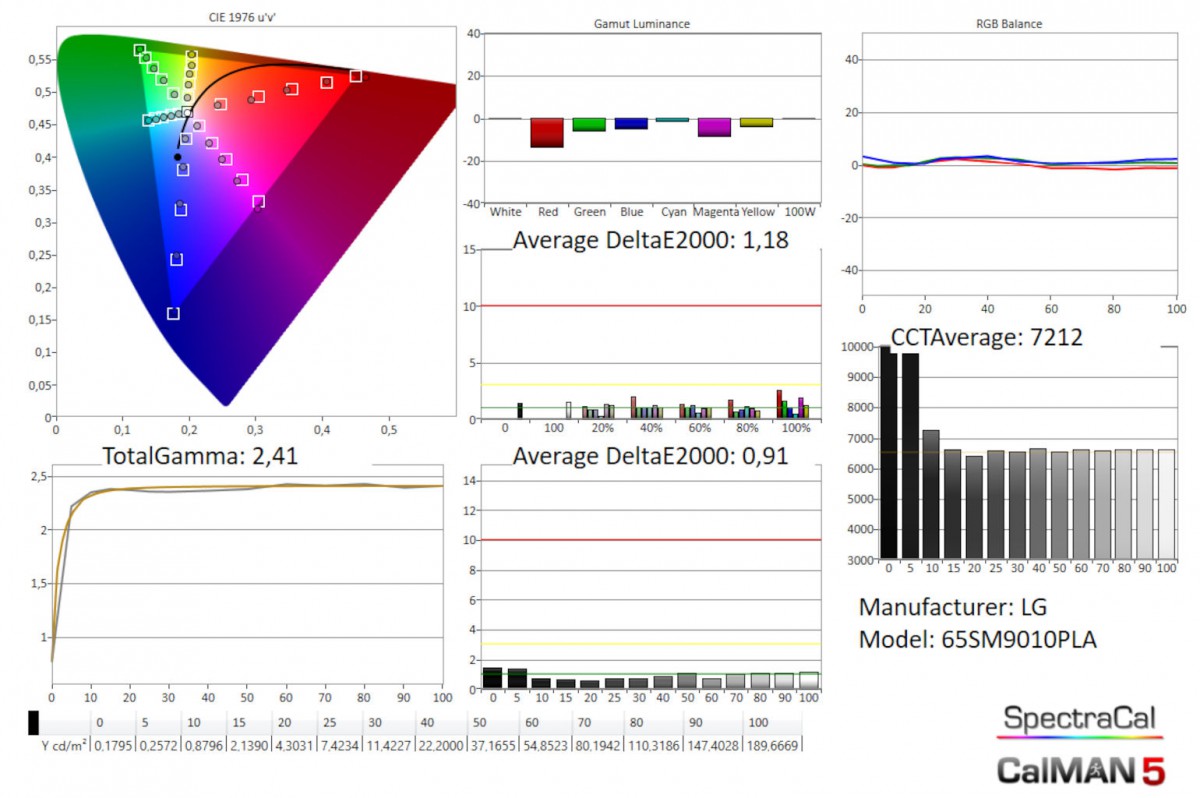1200x798 pixels.
Task: Click the Average DeltaE2000: 0,91 label
Action: 650,457
